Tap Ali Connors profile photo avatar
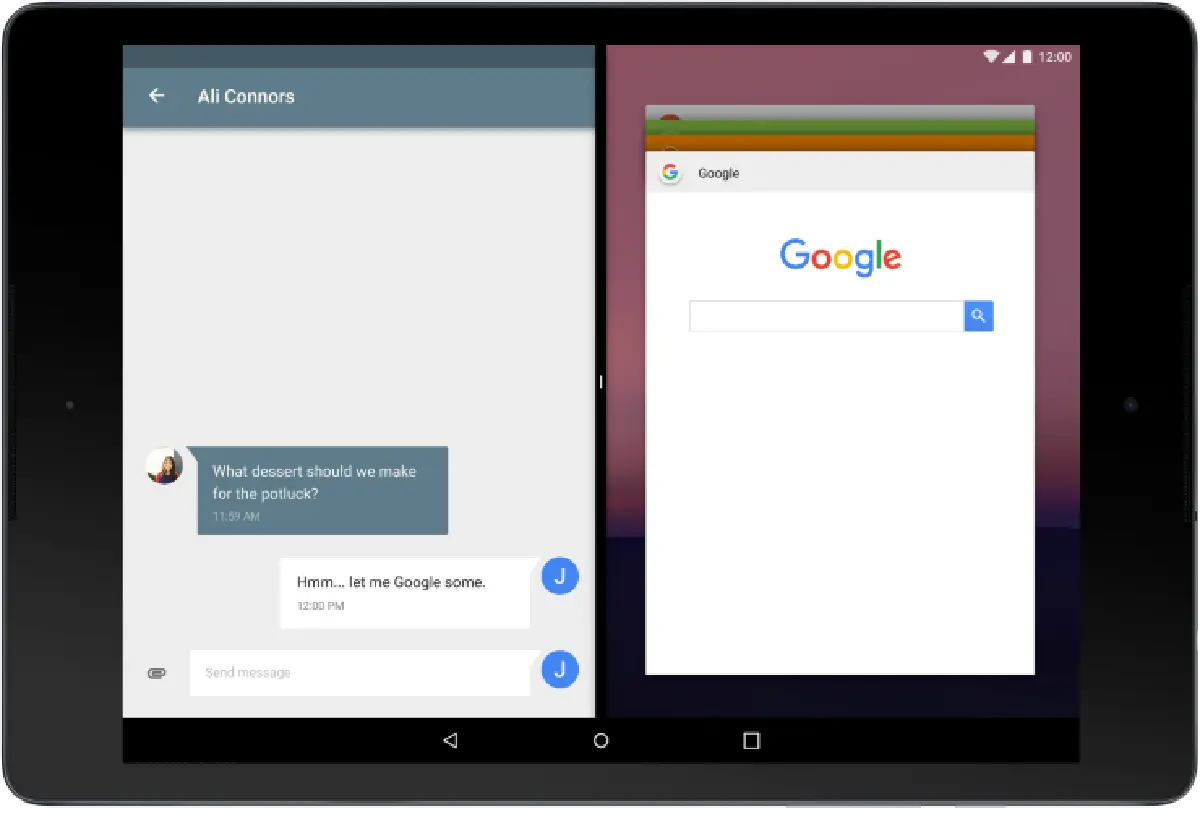The image size is (1200, 814). (163, 467)
